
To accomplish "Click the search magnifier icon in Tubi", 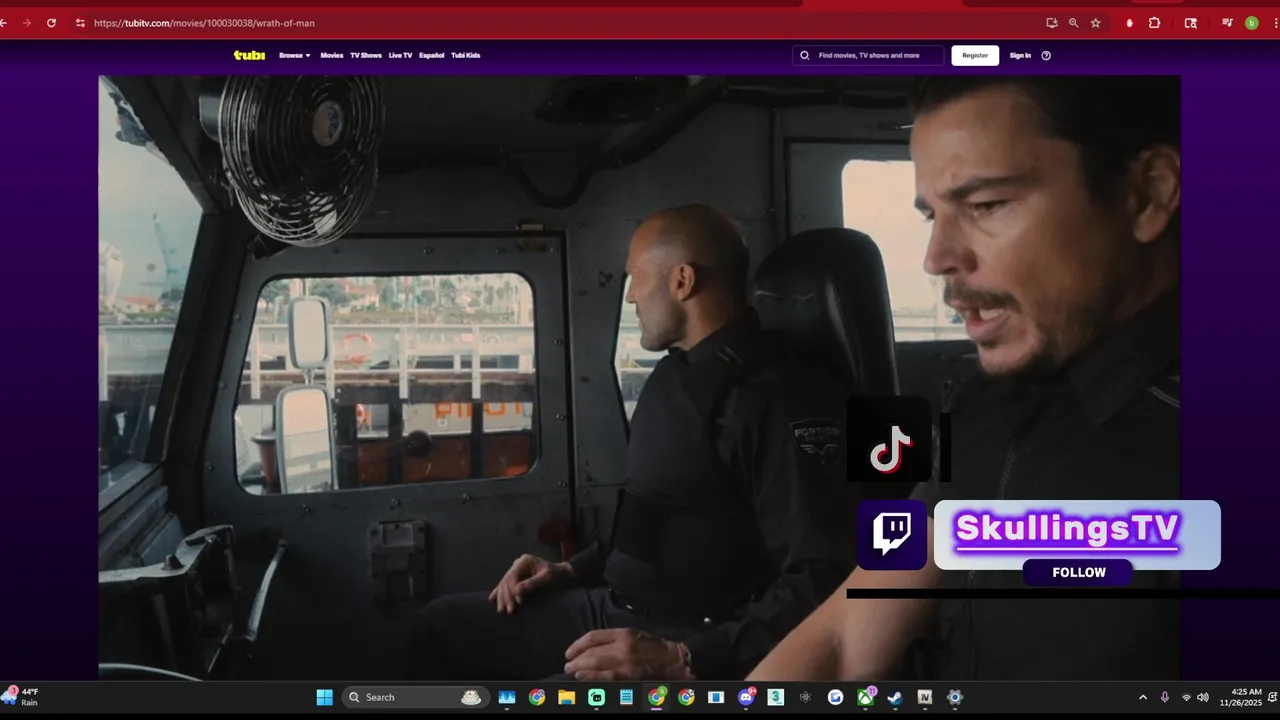I will [x=805, y=55].
